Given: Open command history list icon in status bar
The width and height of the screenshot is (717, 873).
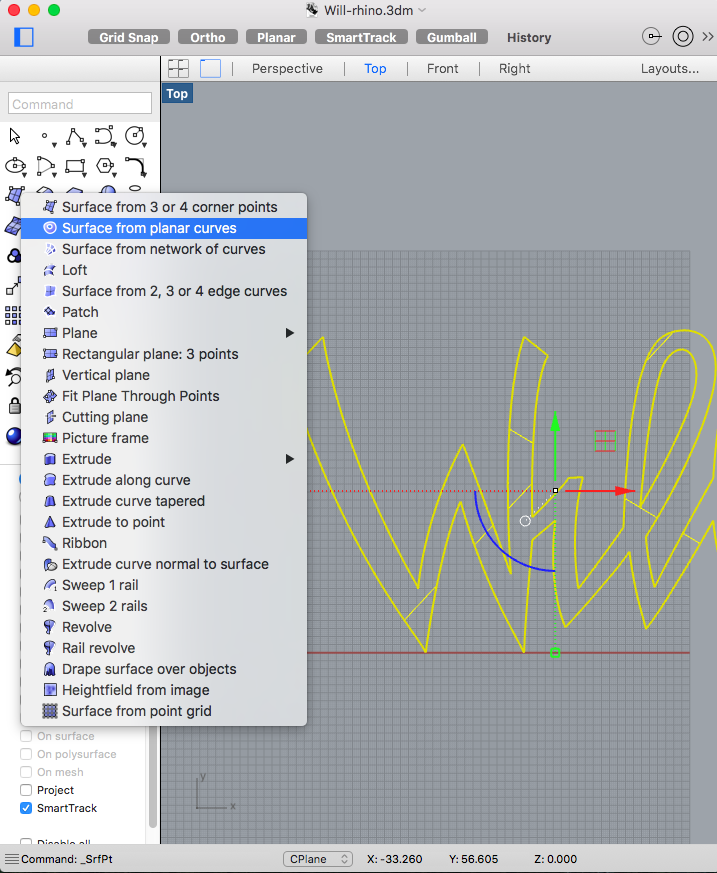Looking at the screenshot, I should coord(12,859).
